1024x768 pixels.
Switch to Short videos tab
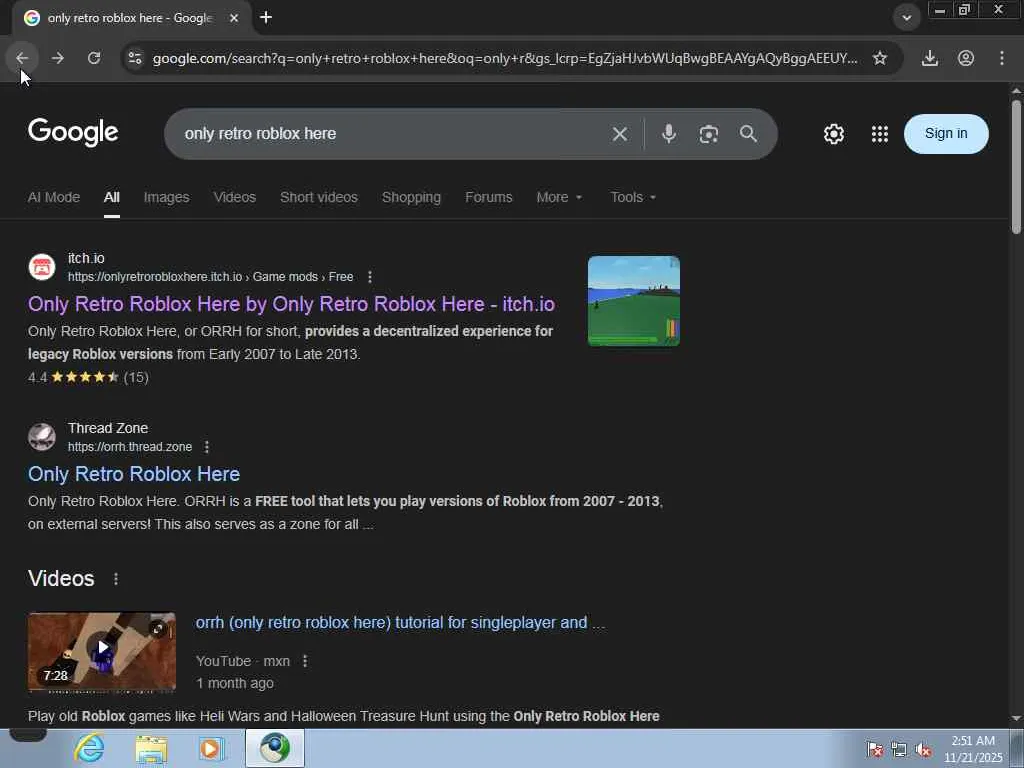tap(319, 197)
